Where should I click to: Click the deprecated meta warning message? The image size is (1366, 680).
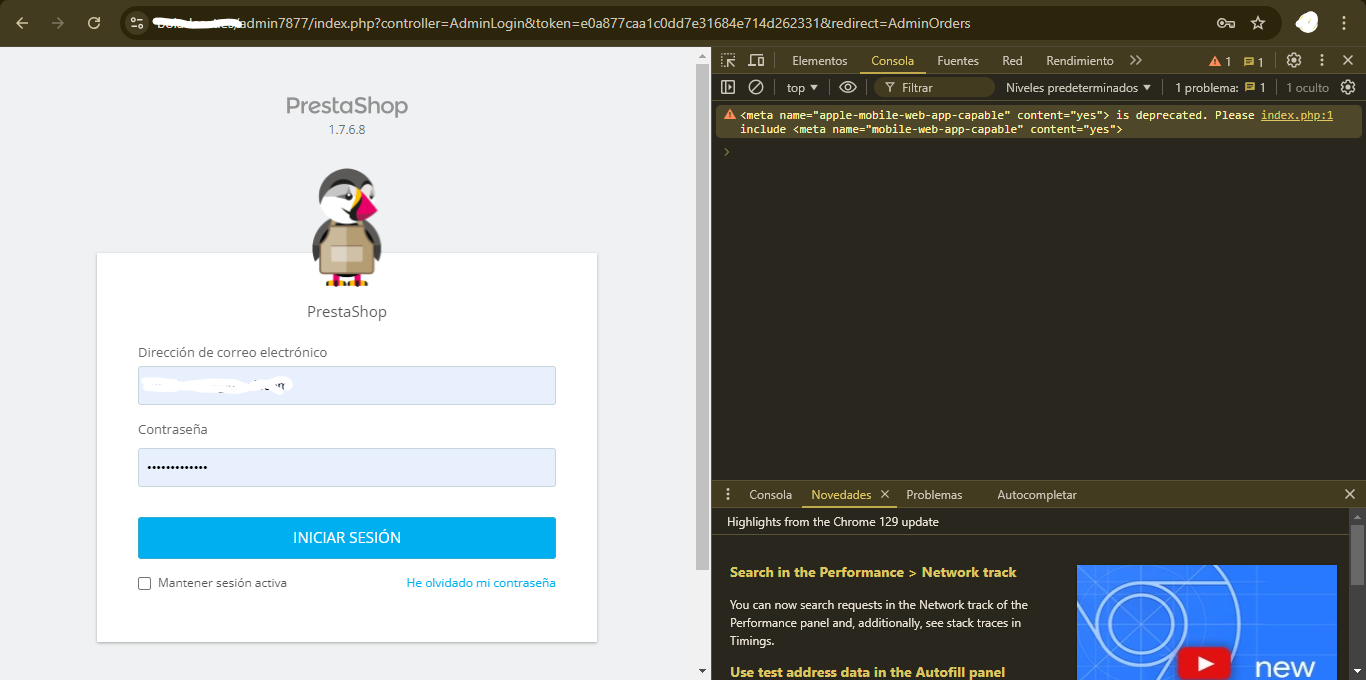(1040, 122)
